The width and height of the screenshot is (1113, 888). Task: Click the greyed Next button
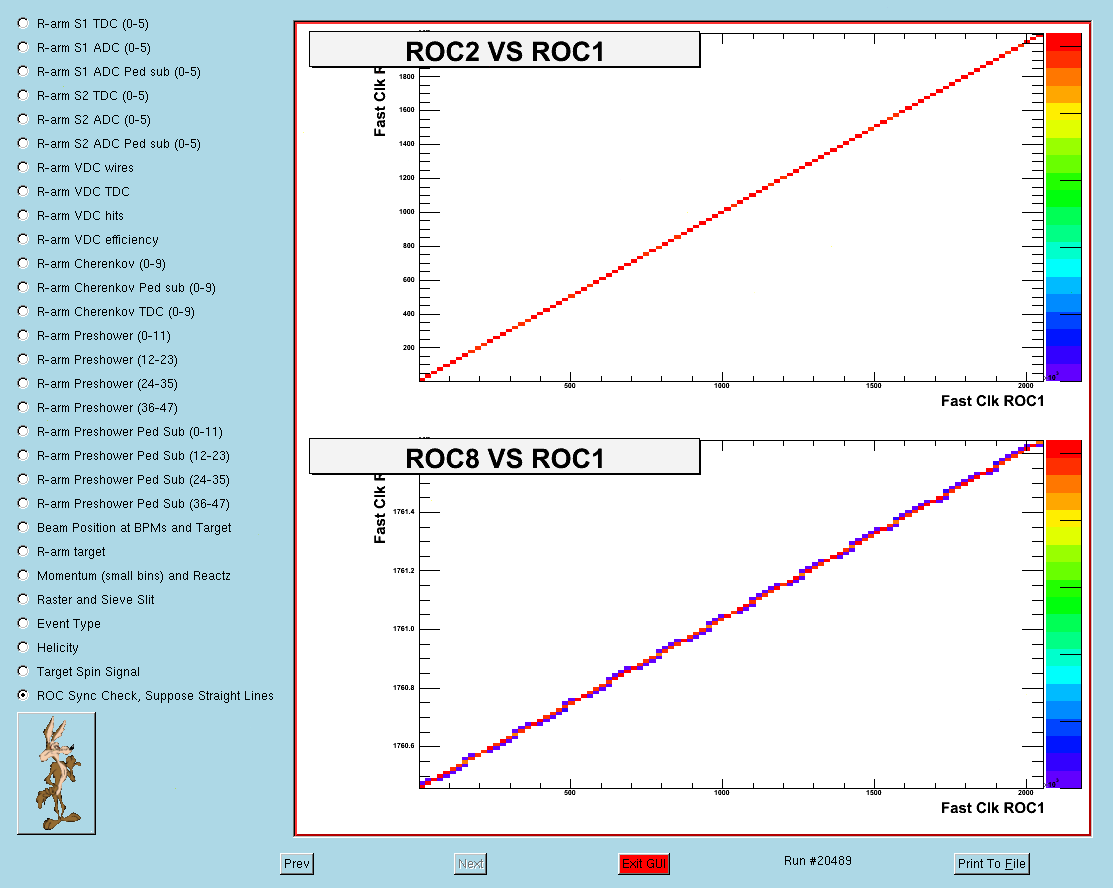tap(470, 863)
